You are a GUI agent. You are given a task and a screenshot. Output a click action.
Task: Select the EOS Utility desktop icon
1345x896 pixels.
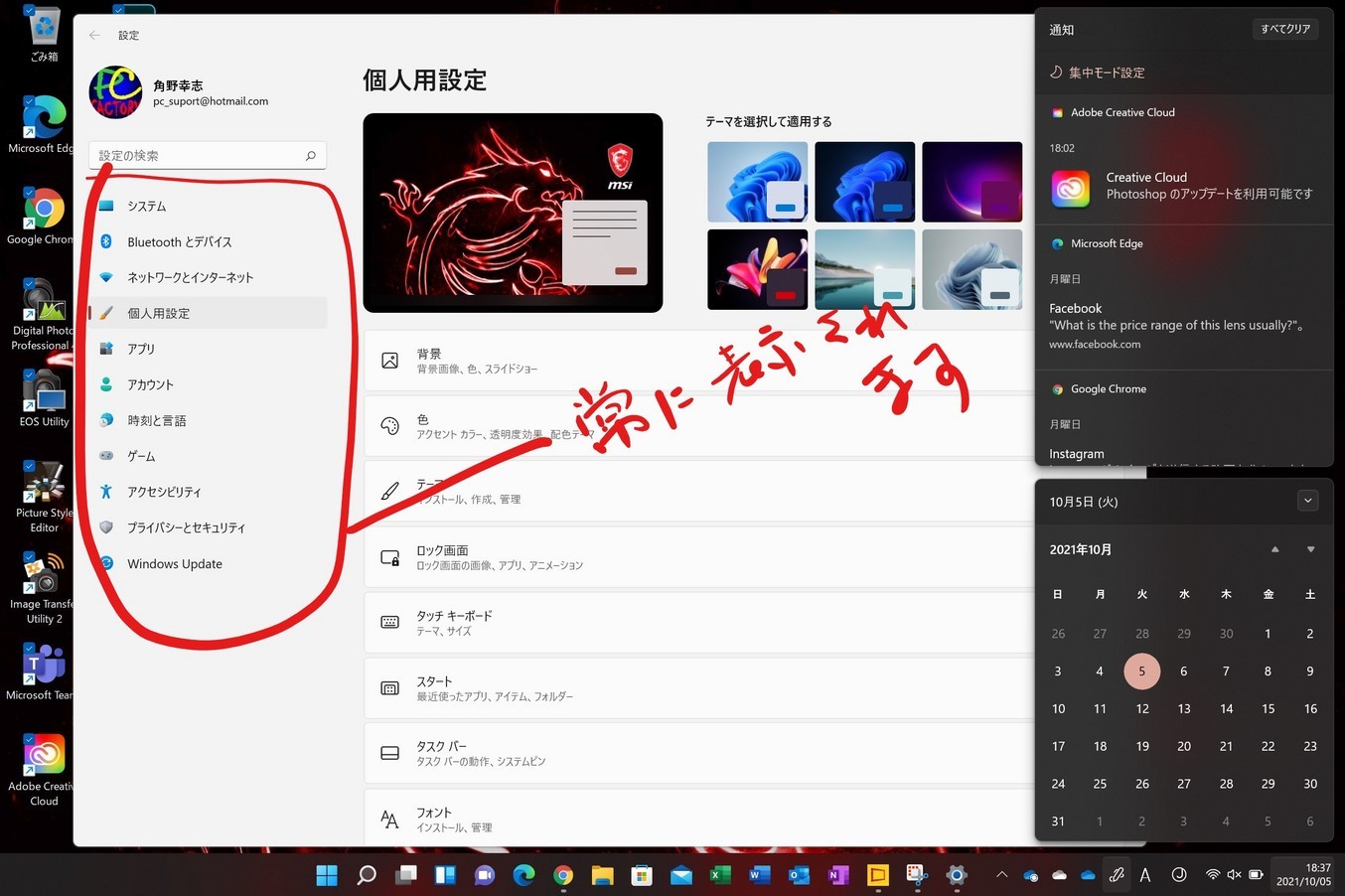(44, 398)
